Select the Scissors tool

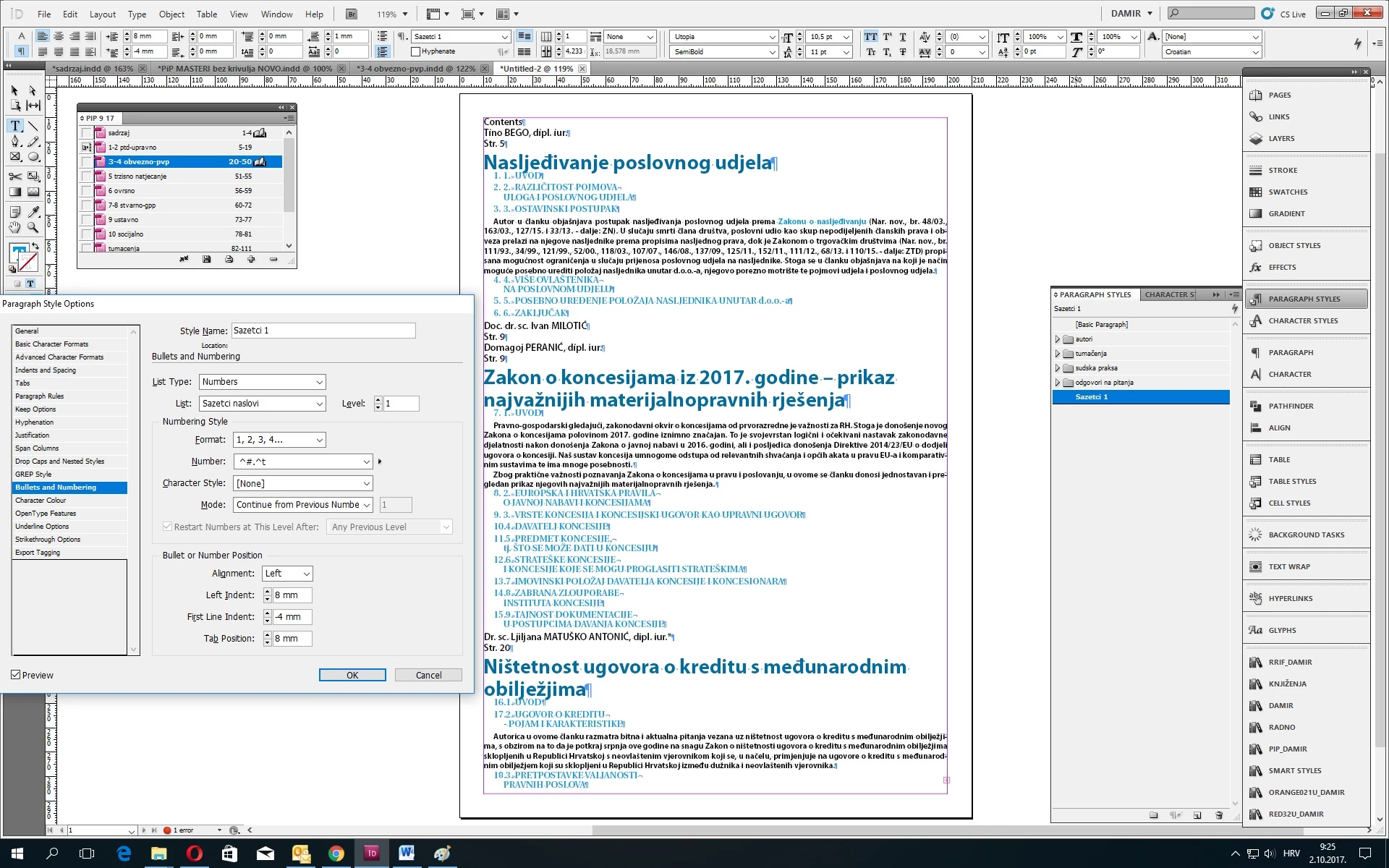[x=15, y=176]
